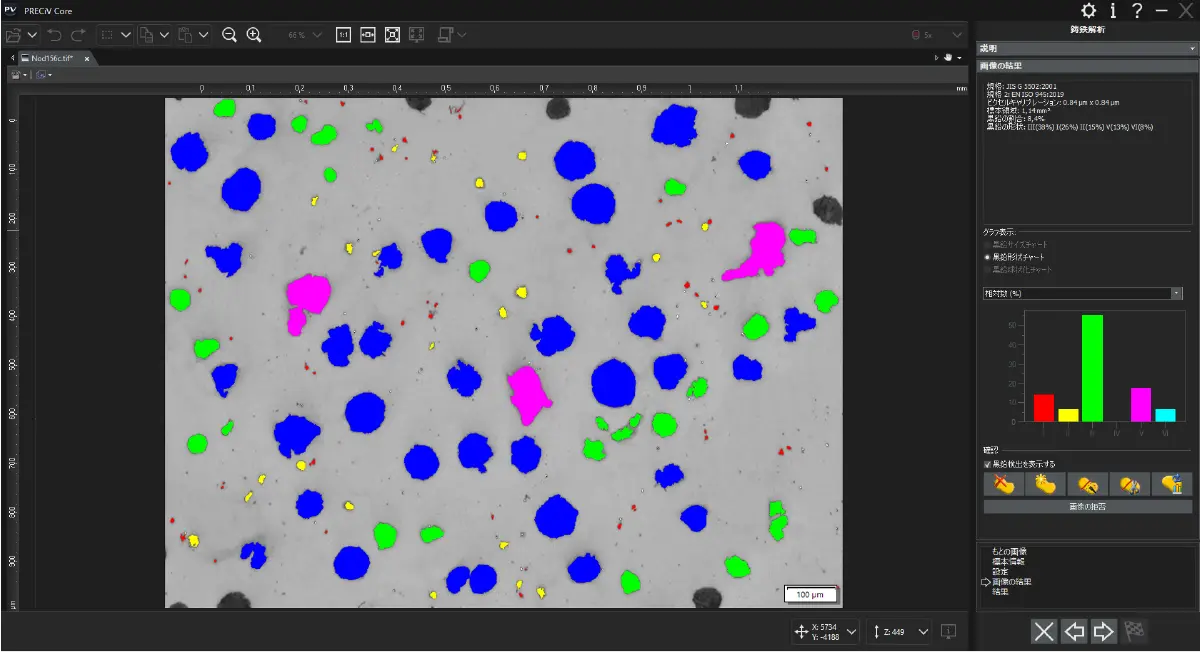Select the 黒鉛形状チャート radio button
1200x652 pixels.
point(985,255)
